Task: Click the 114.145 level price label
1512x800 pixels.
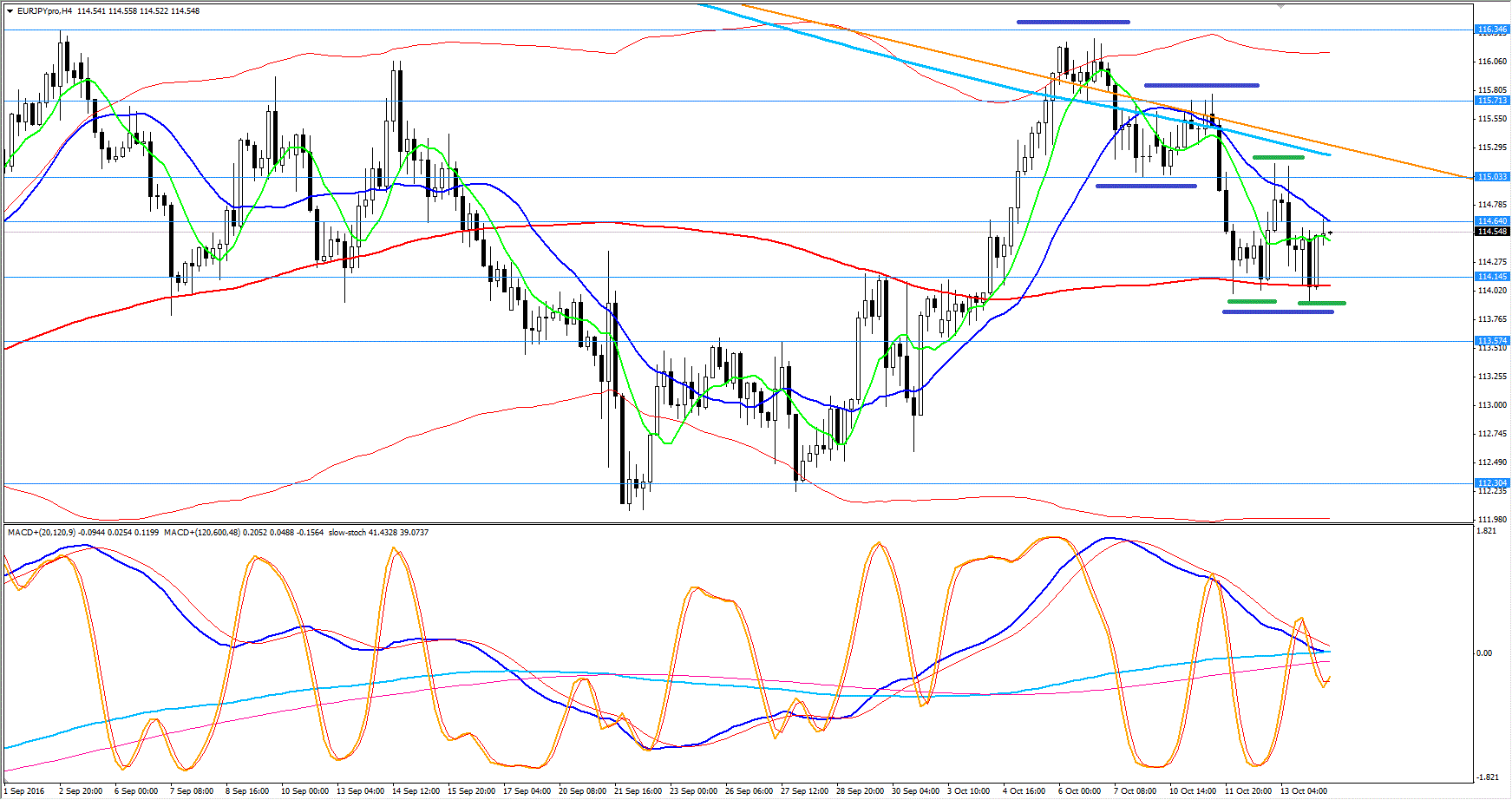Action: pyautogui.click(x=1492, y=277)
